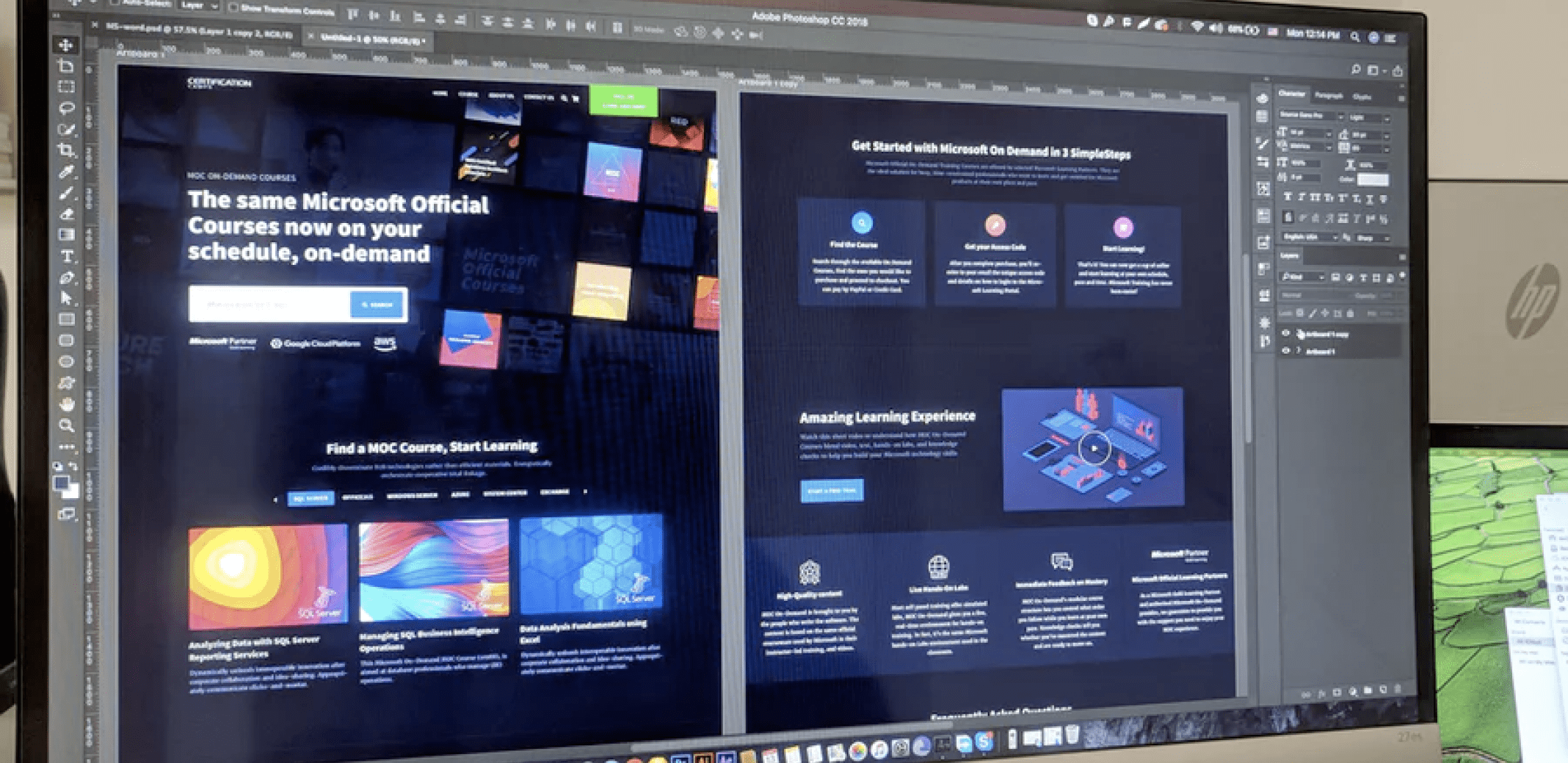Select the Rectangle shape tool
Viewport: 1568px width, 763px height.
pos(66,319)
